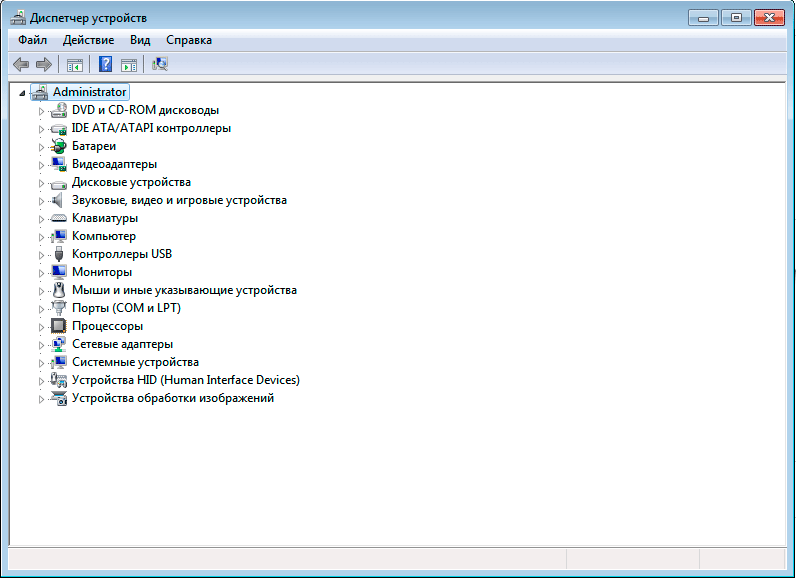Image resolution: width=797 pixels, height=578 pixels.
Task: Click the DVD и CD-ROM дисководы icon
Action: click(x=59, y=110)
